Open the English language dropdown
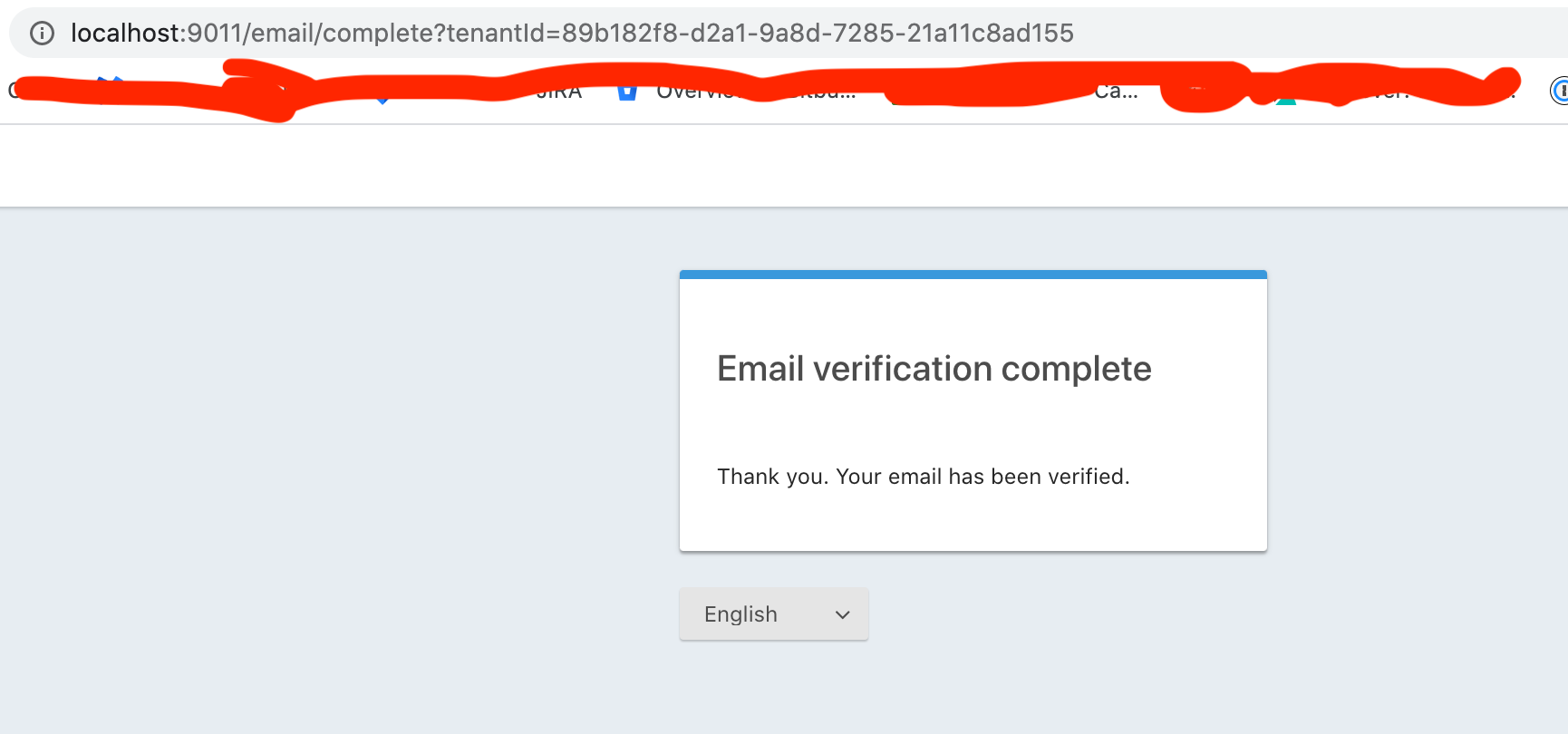Image resolution: width=1568 pixels, height=734 pixels. 773,613
